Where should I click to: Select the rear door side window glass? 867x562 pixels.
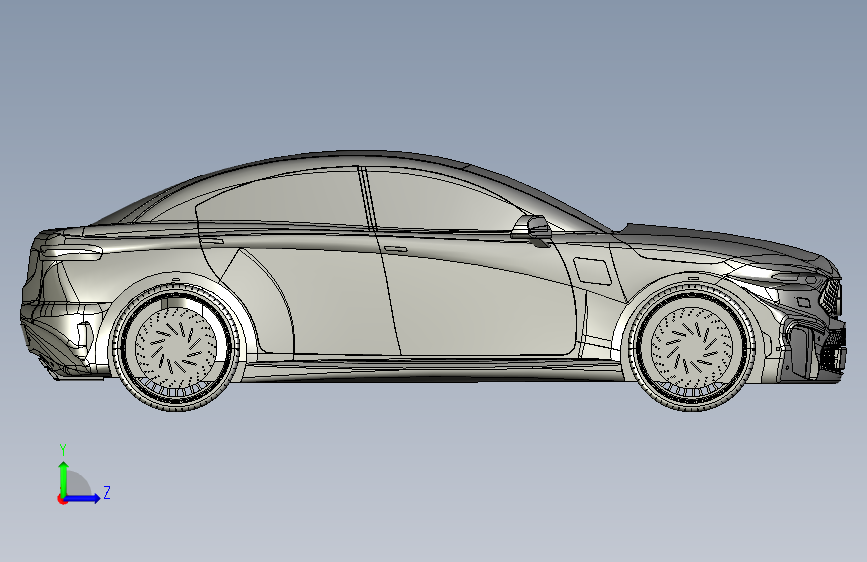tap(282, 198)
